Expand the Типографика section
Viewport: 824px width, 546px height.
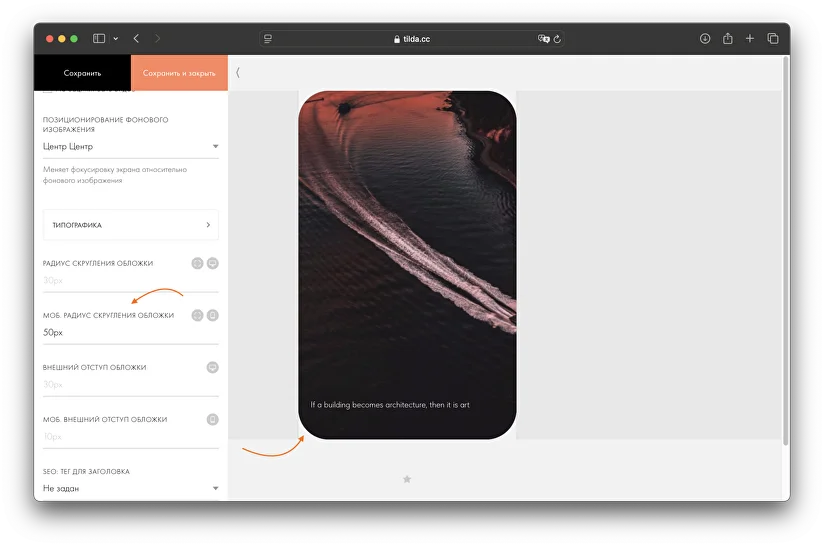coord(130,225)
